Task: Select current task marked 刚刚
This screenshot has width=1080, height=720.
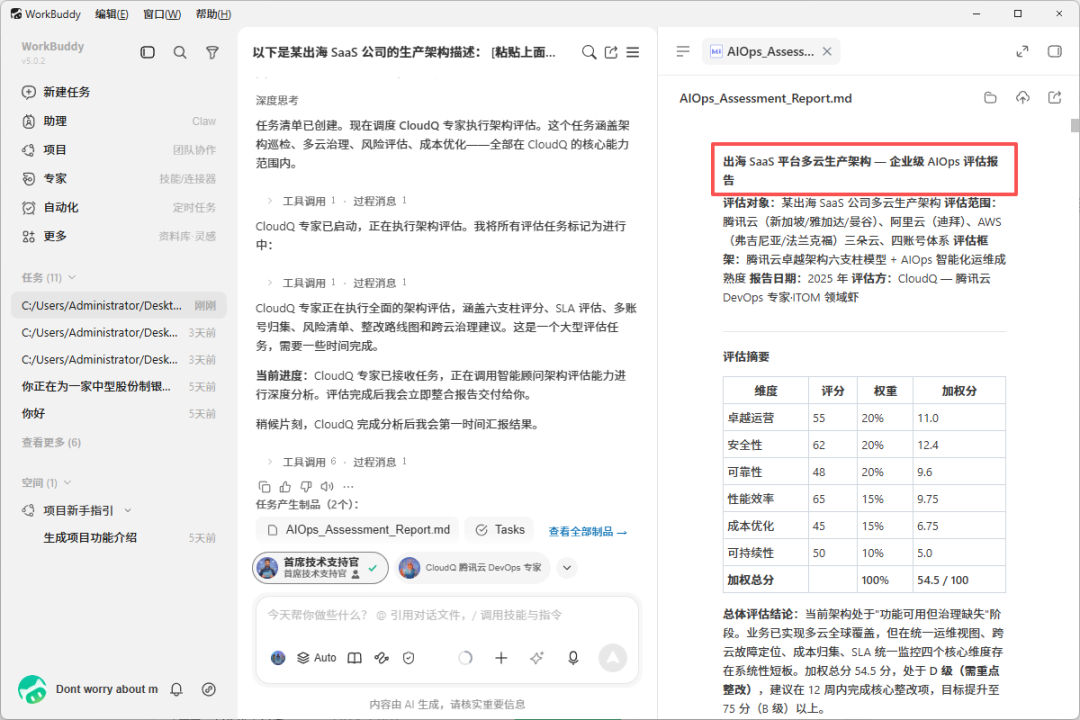Action: click(118, 305)
